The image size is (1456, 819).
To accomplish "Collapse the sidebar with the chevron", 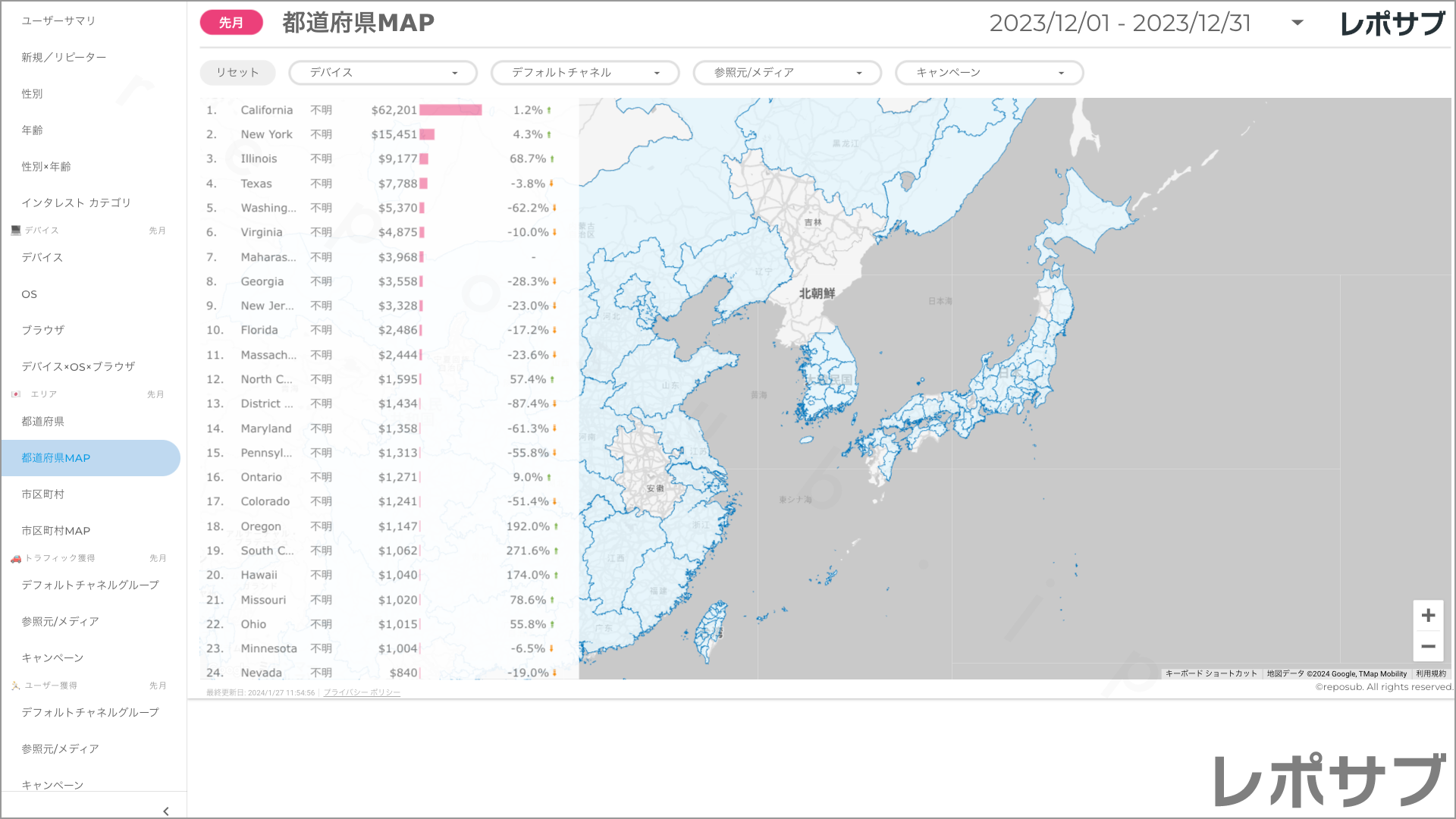I will pyautogui.click(x=166, y=811).
